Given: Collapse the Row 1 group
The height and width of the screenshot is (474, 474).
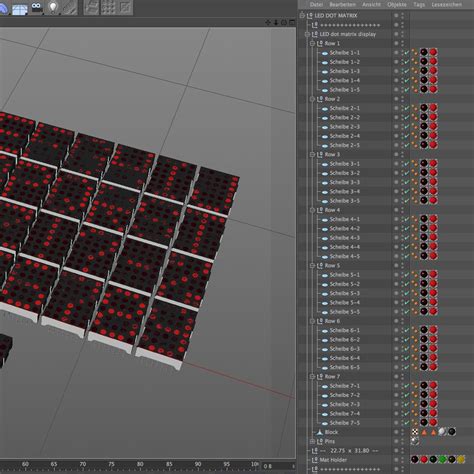Looking at the screenshot, I should click(312, 44).
